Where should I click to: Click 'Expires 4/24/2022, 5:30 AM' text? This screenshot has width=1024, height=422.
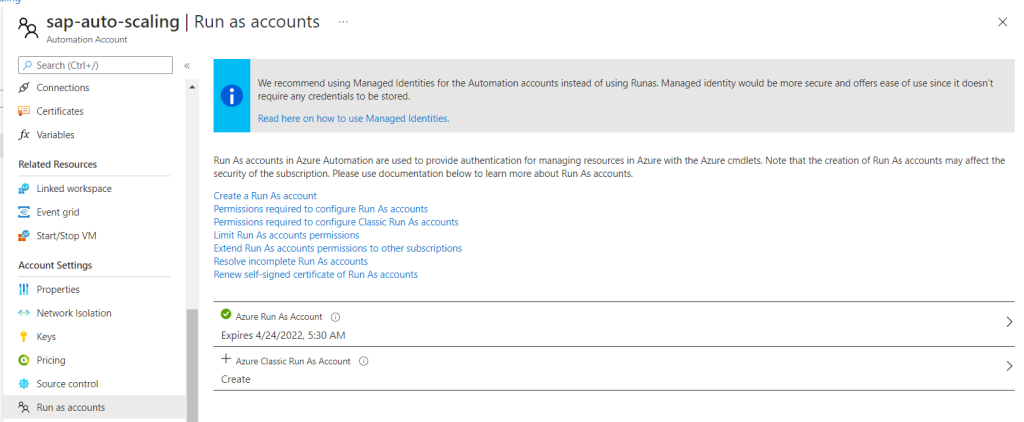pos(283,336)
